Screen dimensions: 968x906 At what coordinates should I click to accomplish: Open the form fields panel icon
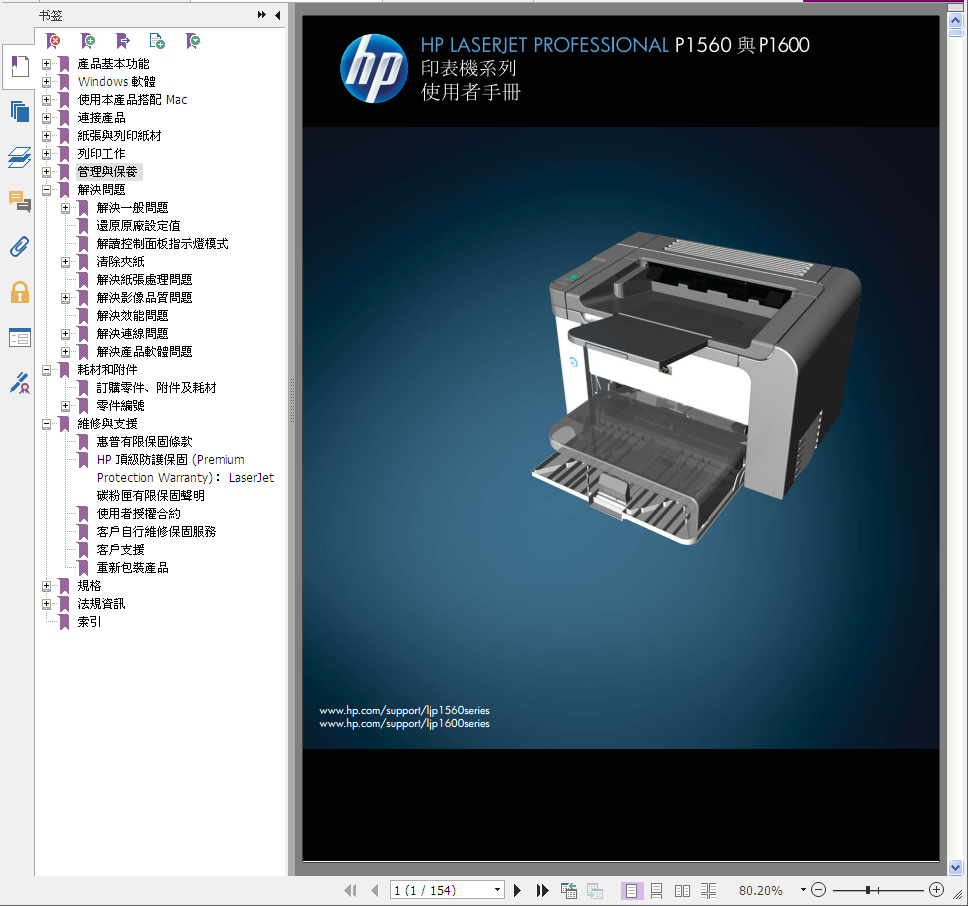click(20, 338)
